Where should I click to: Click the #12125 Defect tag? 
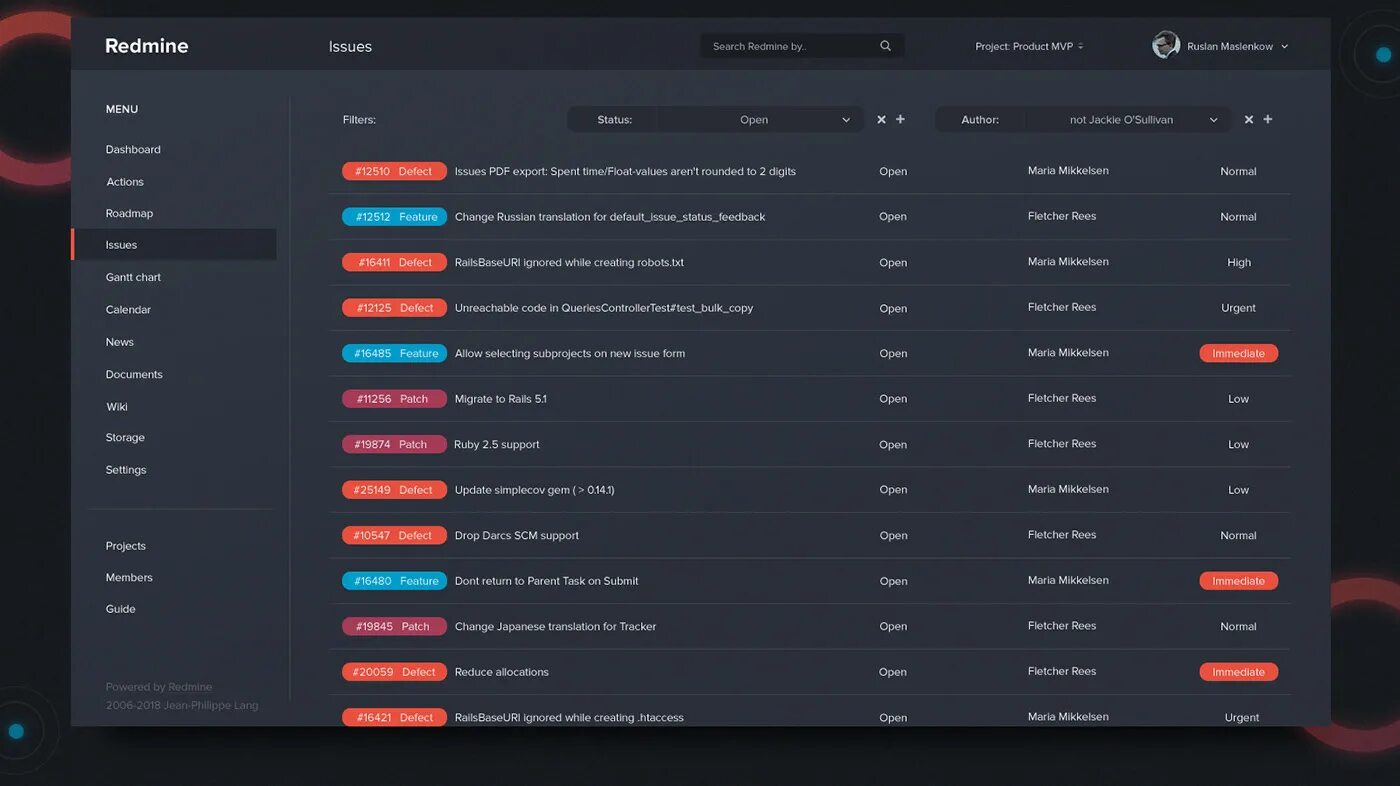[394, 308]
